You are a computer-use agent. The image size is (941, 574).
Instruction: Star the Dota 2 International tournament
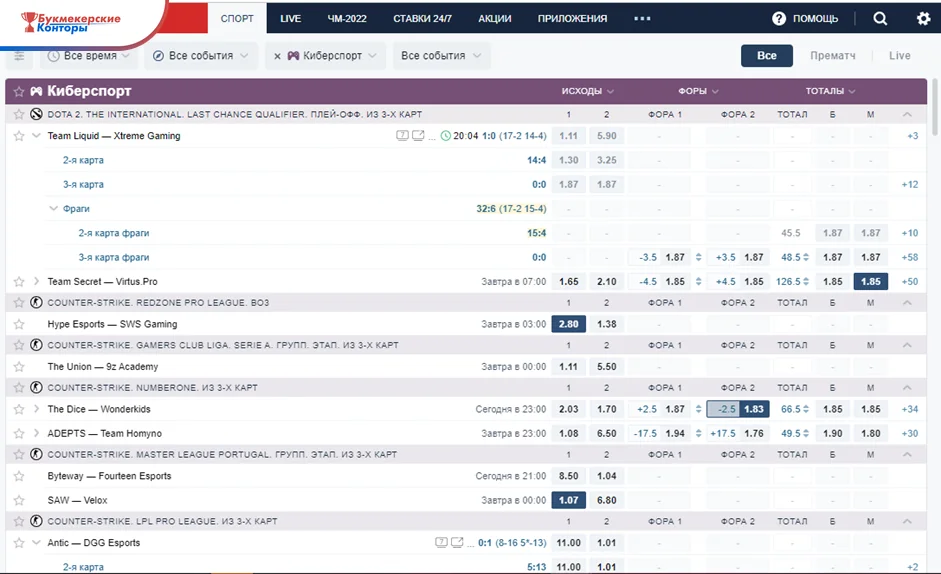[19, 114]
